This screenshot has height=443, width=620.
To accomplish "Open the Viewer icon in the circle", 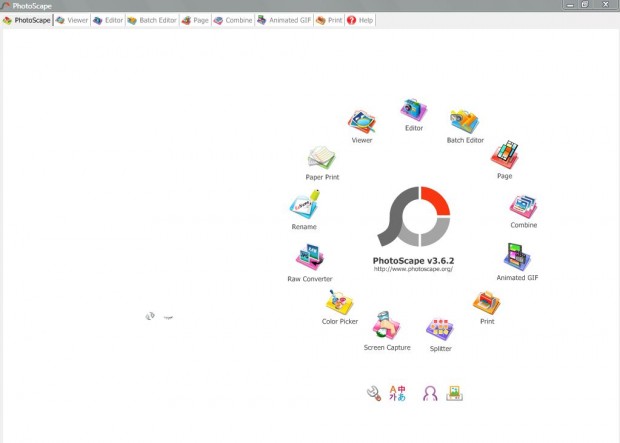I will 361,122.
